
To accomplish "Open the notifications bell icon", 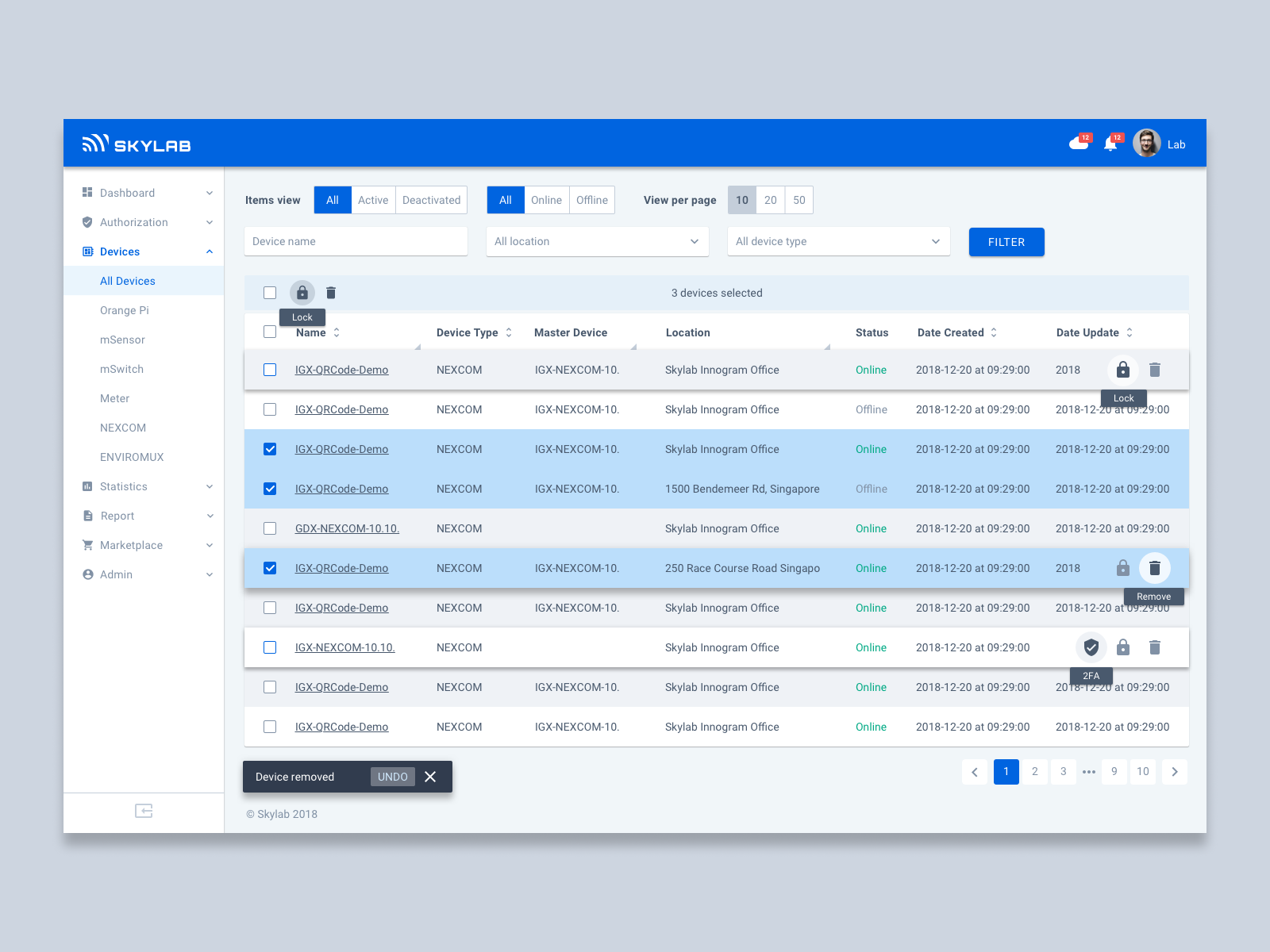I will (x=1110, y=144).
